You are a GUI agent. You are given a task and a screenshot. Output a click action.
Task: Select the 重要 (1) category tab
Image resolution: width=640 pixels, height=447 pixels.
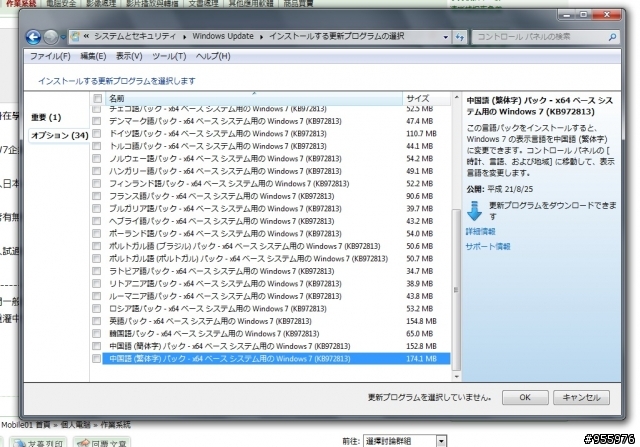(47, 118)
